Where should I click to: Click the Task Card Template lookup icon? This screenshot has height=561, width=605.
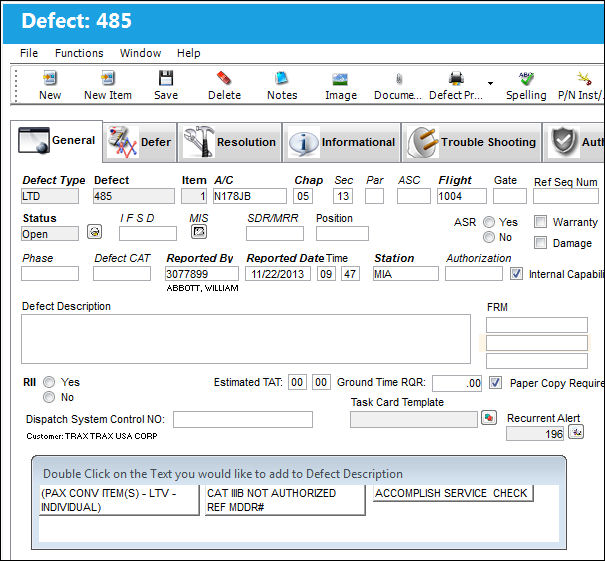(x=488, y=418)
